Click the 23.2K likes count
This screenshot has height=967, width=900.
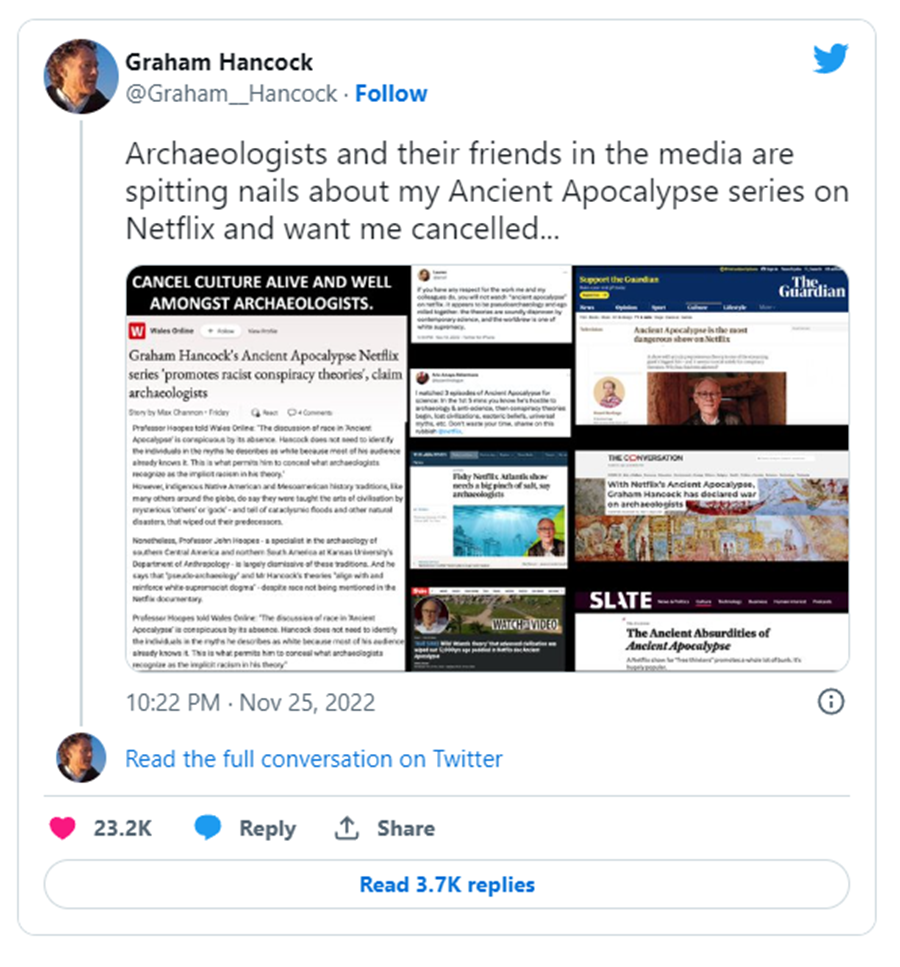click(122, 828)
